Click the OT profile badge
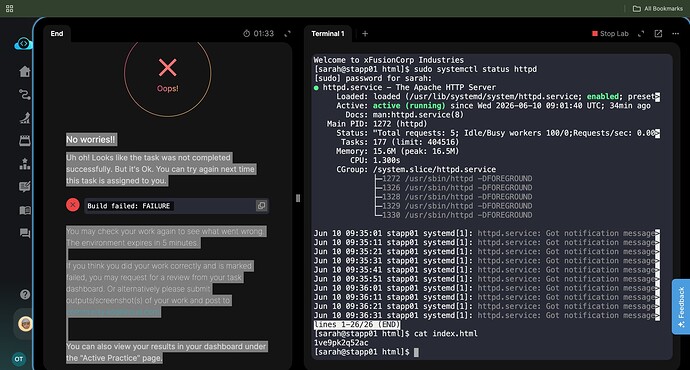 click(x=18, y=359)
